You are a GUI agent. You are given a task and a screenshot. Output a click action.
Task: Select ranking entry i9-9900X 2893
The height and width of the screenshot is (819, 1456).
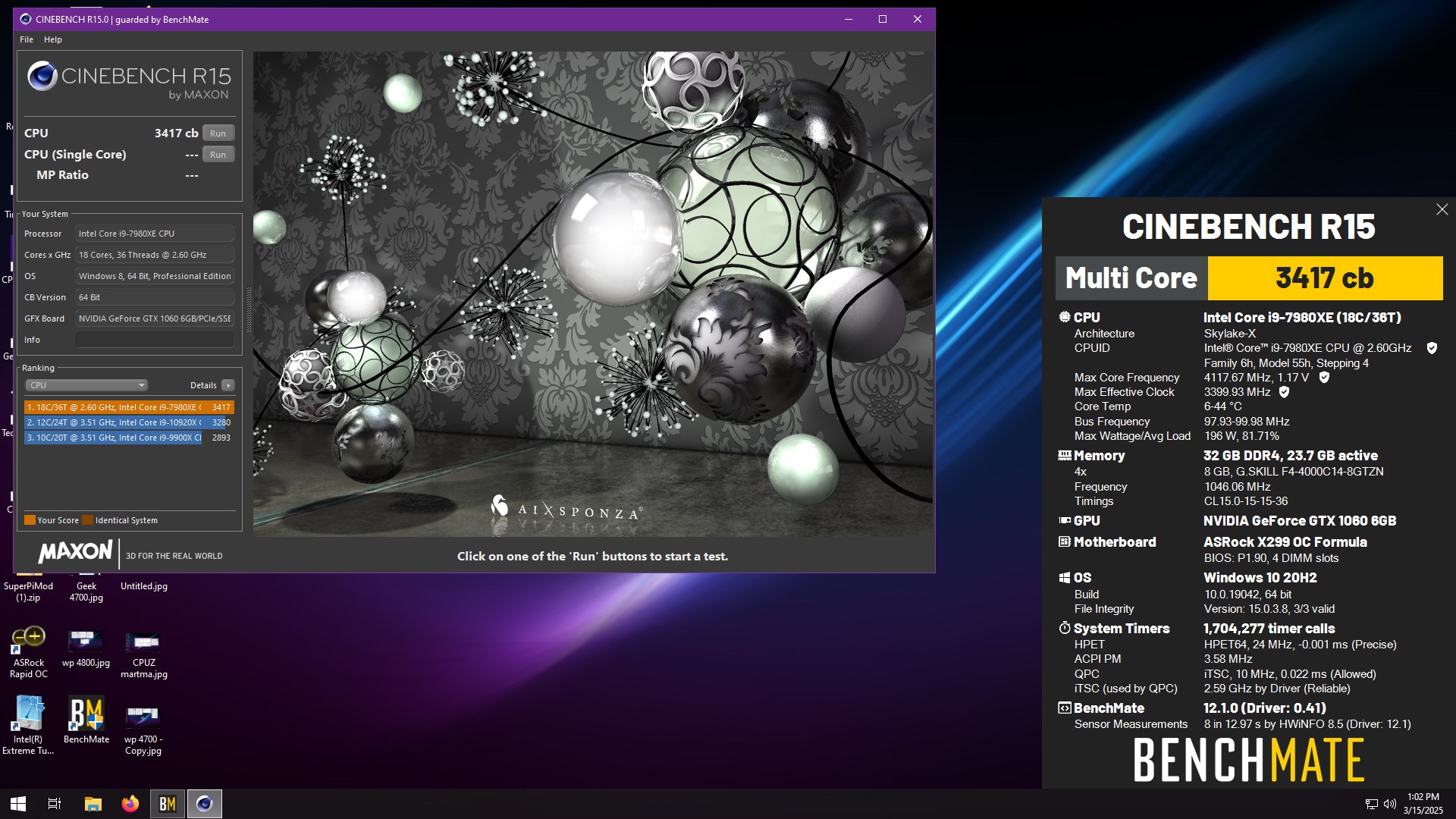click(129, 438)
